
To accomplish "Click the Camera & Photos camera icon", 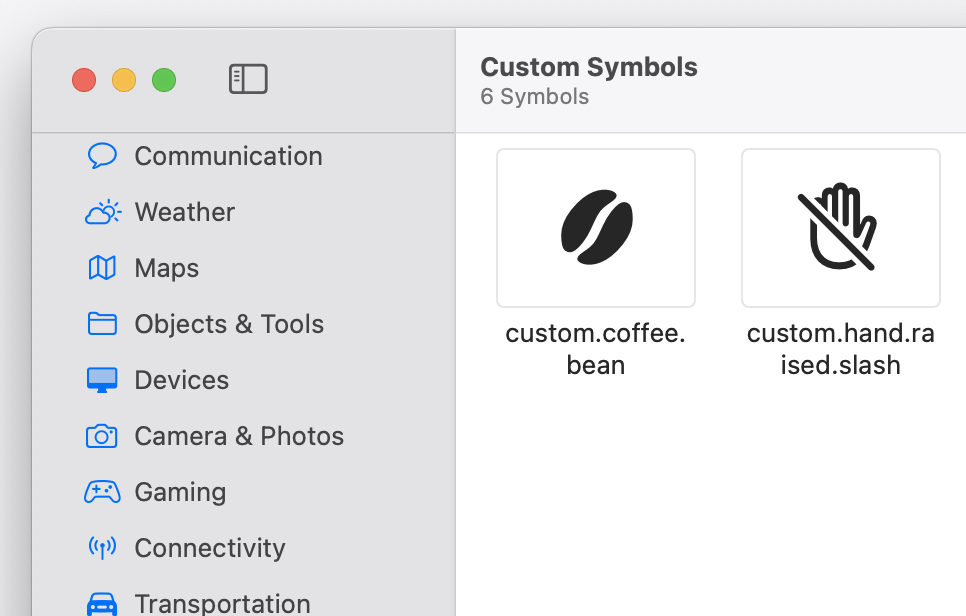I will [102, 436].
